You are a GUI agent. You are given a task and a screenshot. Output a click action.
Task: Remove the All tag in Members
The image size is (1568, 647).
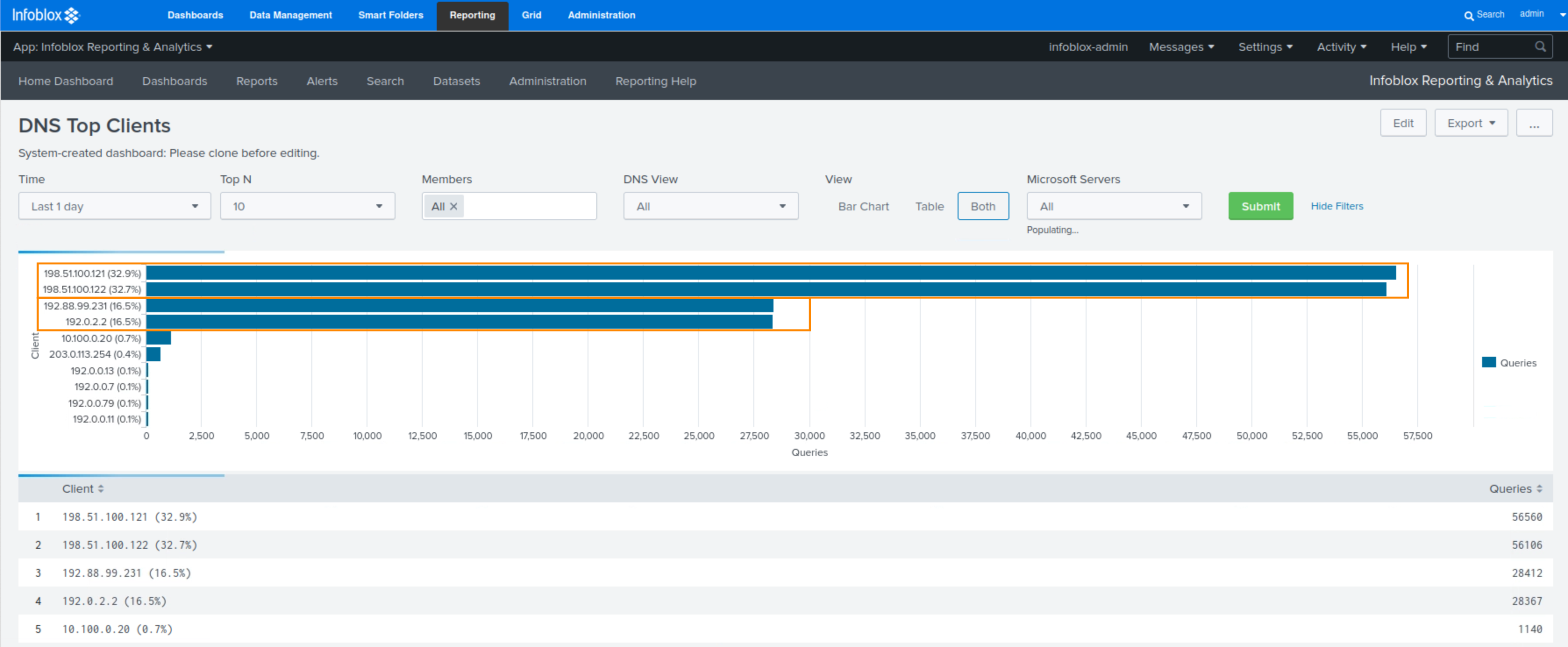point(453,206)
